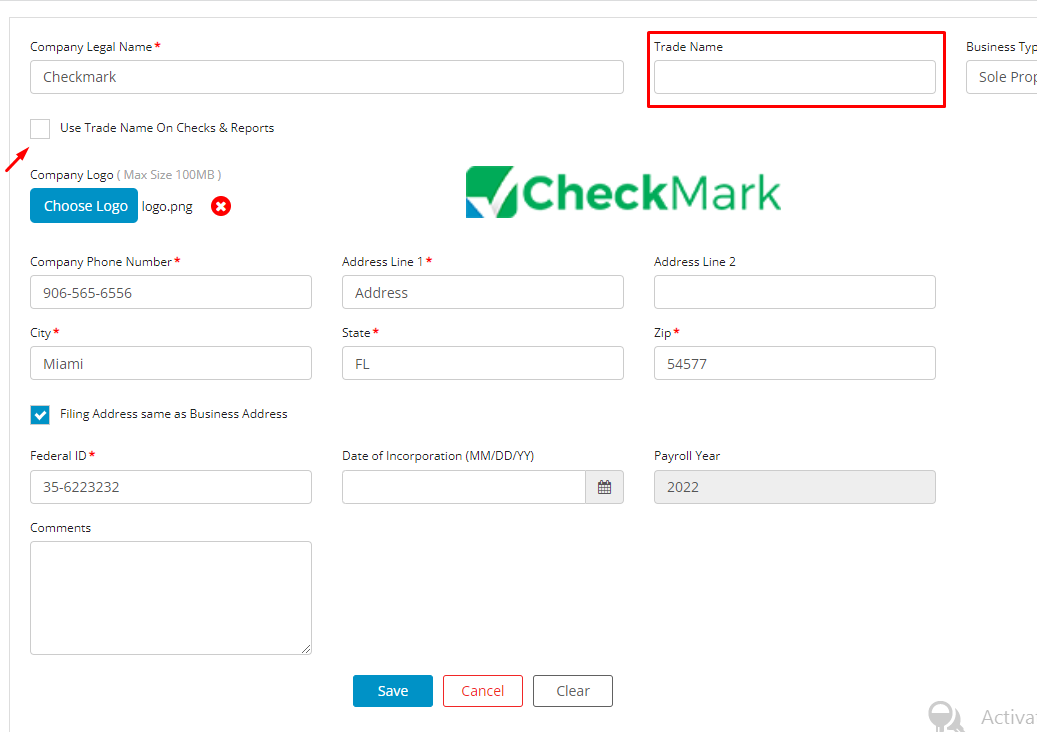Open the date of incorporation calendar picker
Viewport: 1037px width, 732px height.
pos(604,487)
